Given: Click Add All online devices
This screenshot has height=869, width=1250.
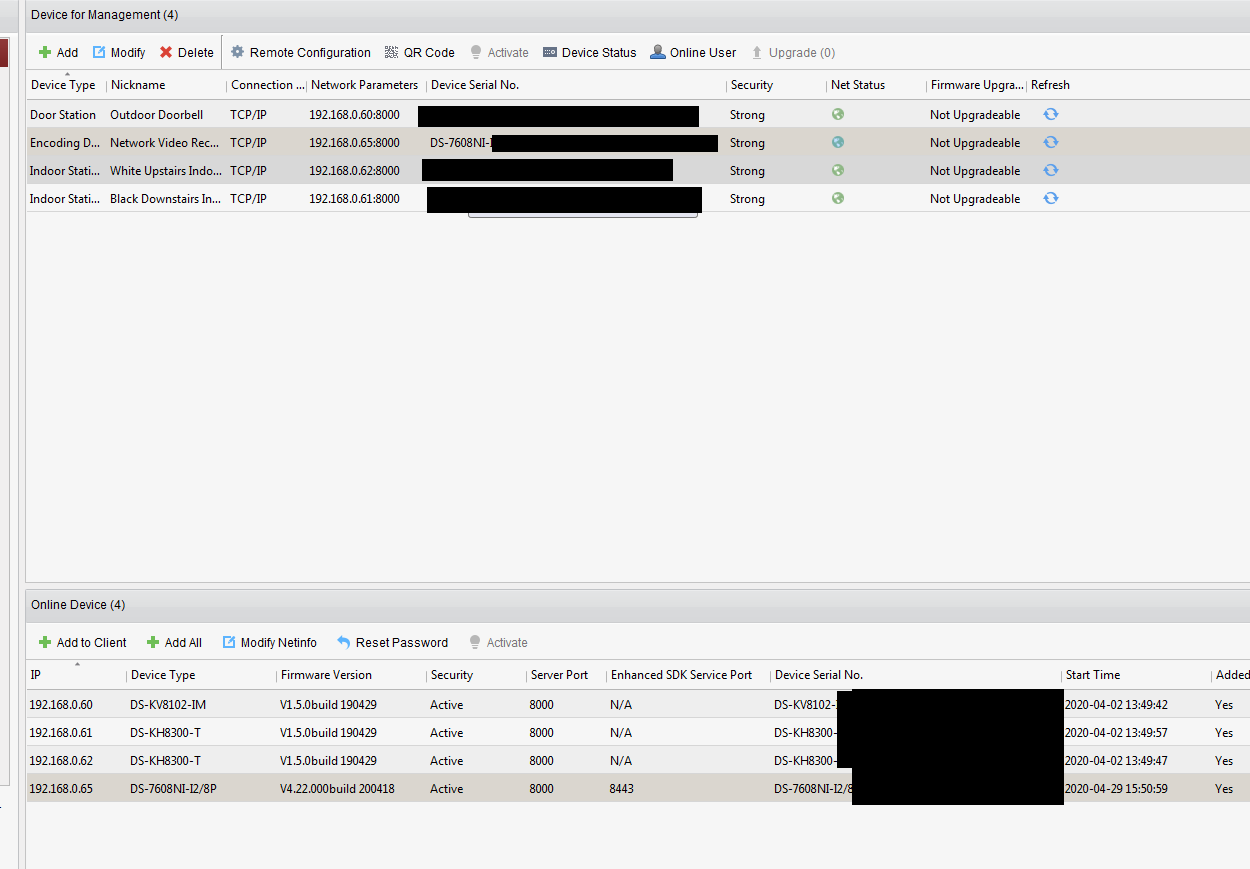Looking at the screenshot, I should [174, 643].
